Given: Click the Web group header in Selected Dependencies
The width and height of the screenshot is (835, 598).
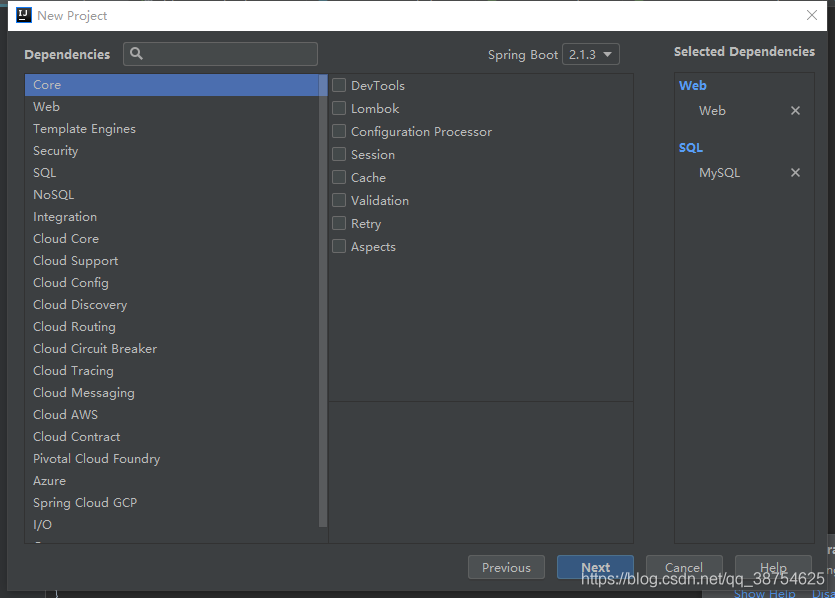Looking at the screenshot, I should pos(692,86).
